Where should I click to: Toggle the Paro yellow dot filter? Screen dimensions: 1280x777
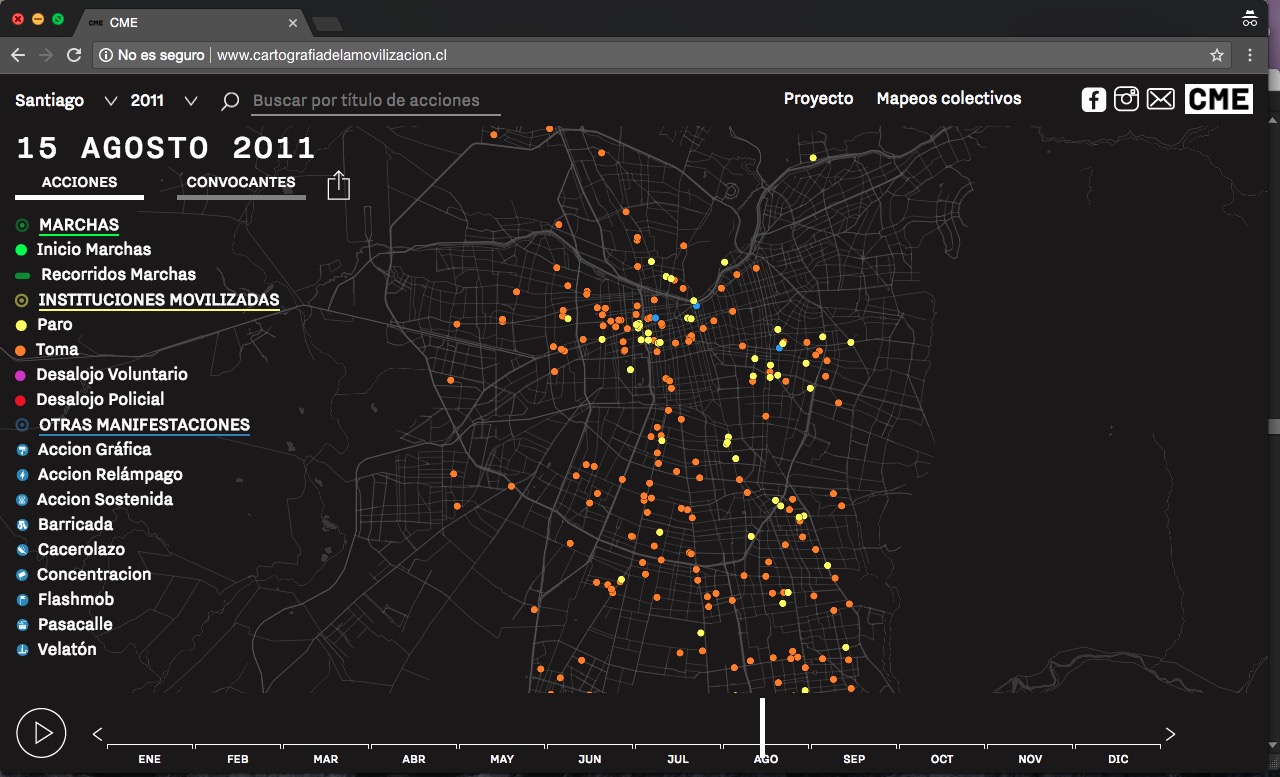tap(21, 325)
